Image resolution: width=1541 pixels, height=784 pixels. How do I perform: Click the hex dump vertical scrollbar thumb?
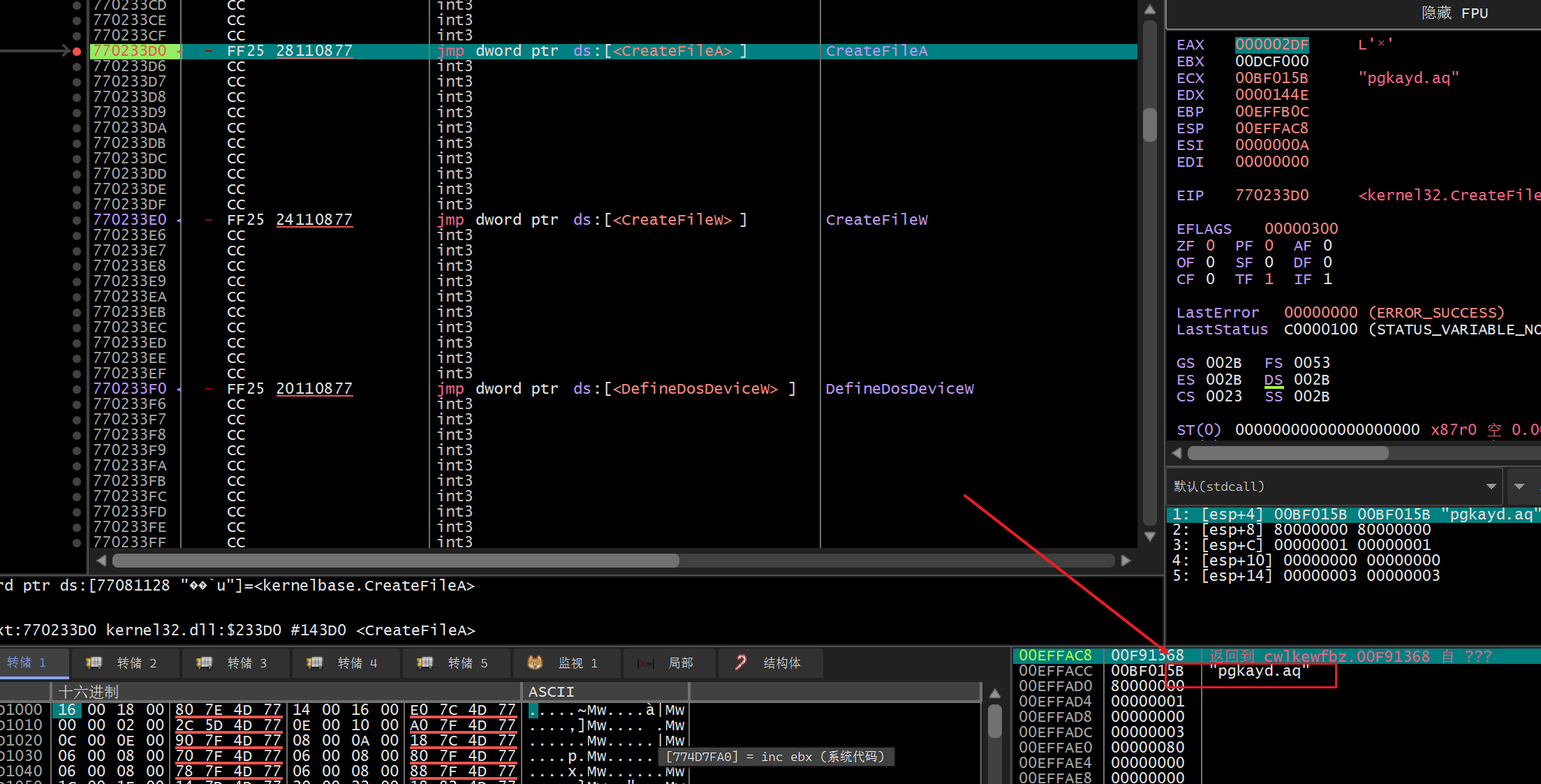pyautogui.click(x=995, y=723)
